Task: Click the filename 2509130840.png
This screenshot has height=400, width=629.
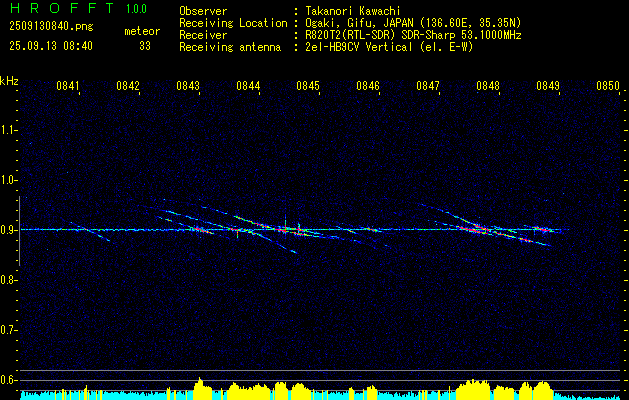Action: click(51, 26)
